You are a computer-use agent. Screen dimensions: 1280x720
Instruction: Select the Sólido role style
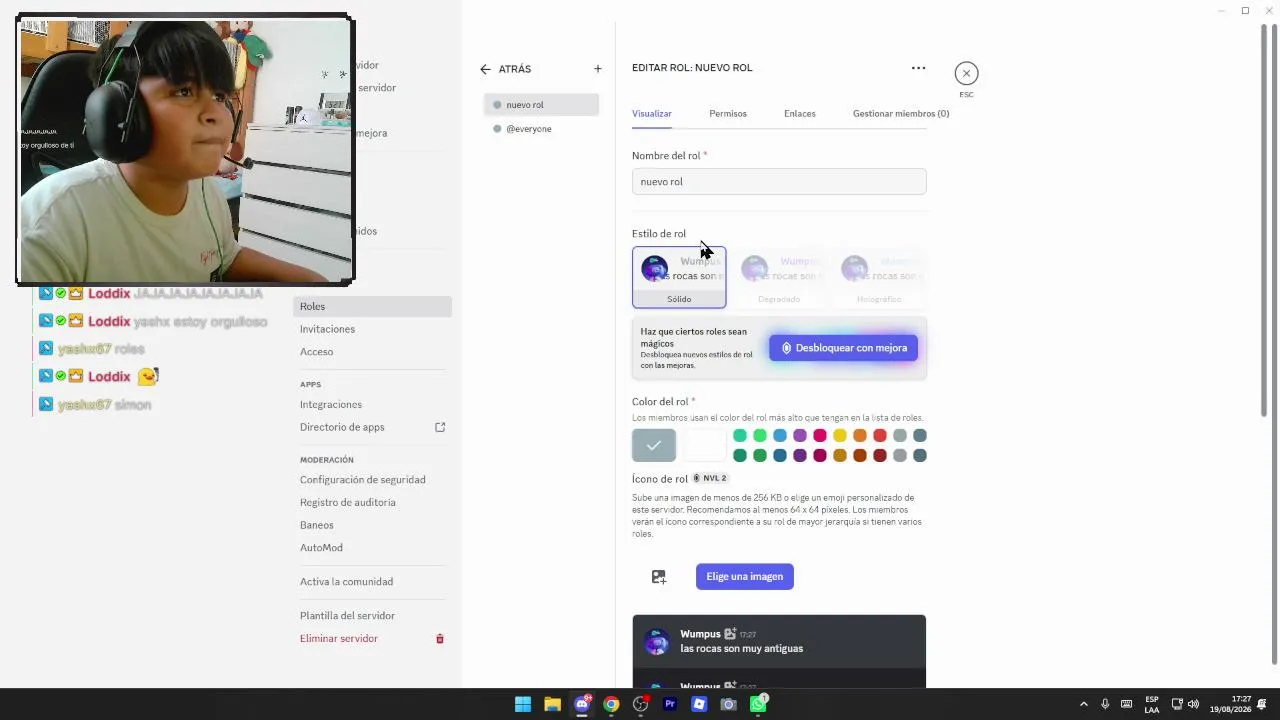click(679, 277)
